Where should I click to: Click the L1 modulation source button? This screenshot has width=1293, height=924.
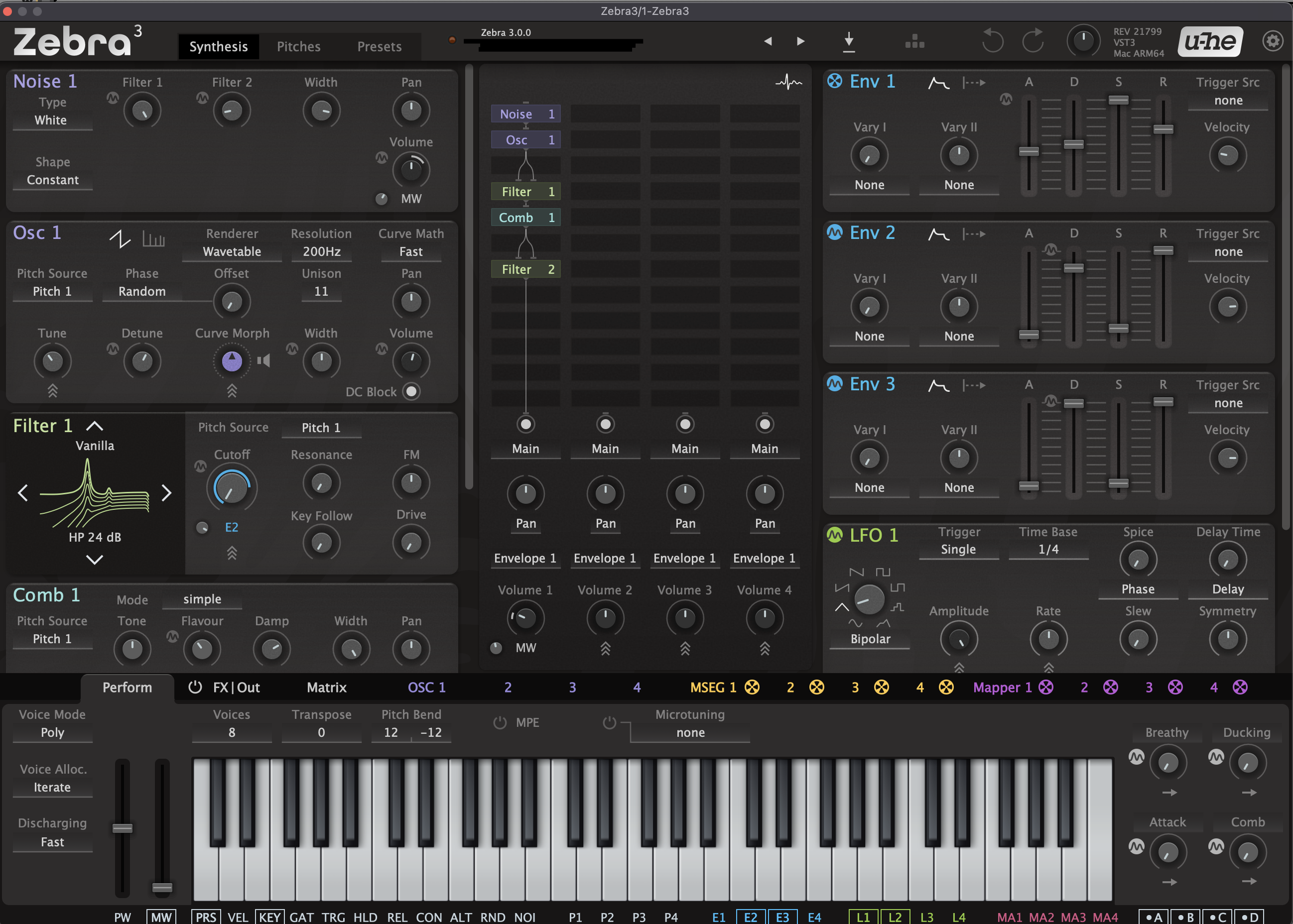pos(863,917)
